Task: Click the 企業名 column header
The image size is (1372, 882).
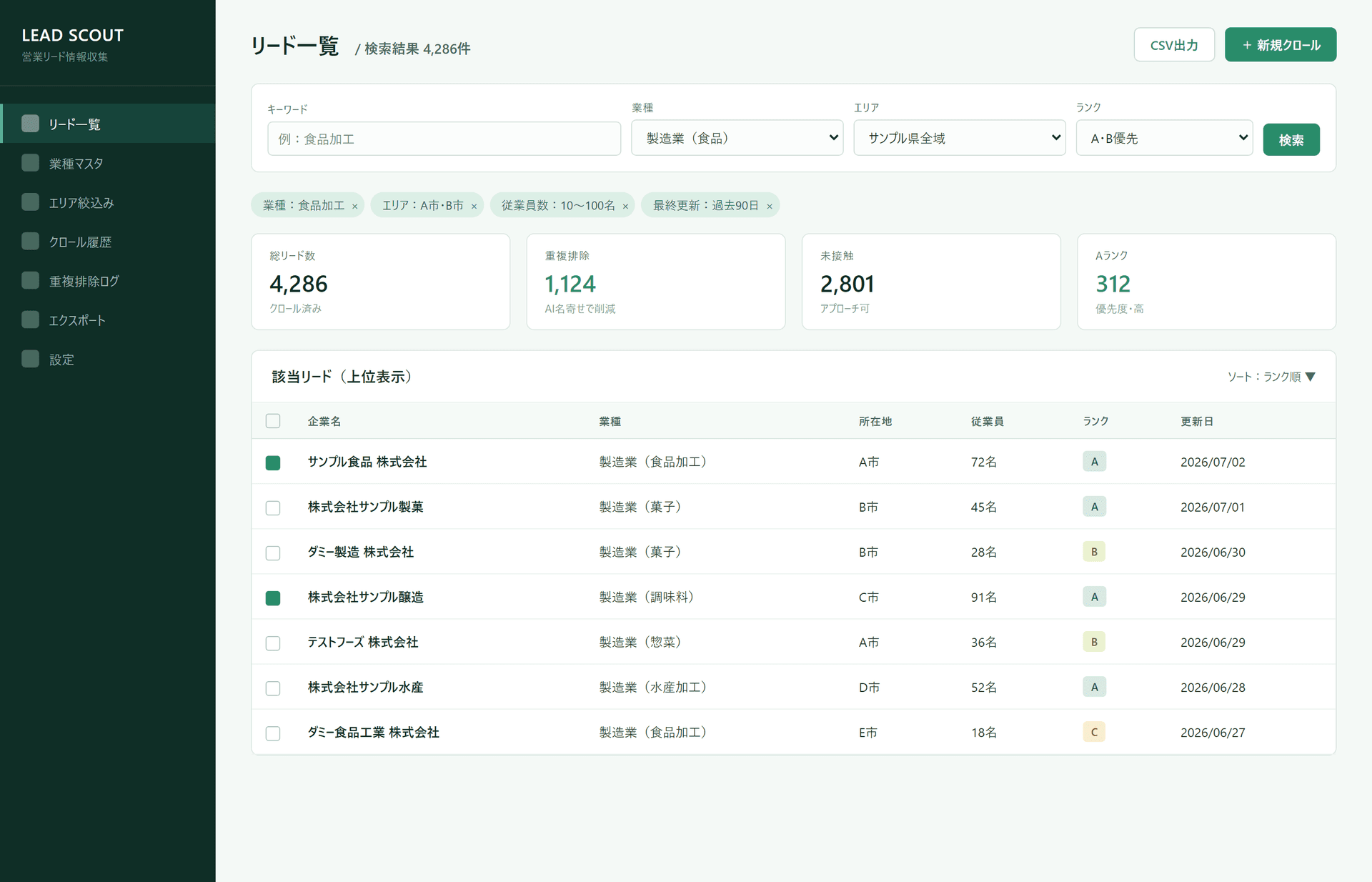Action: pyautogui.click(x=324, y=422)
